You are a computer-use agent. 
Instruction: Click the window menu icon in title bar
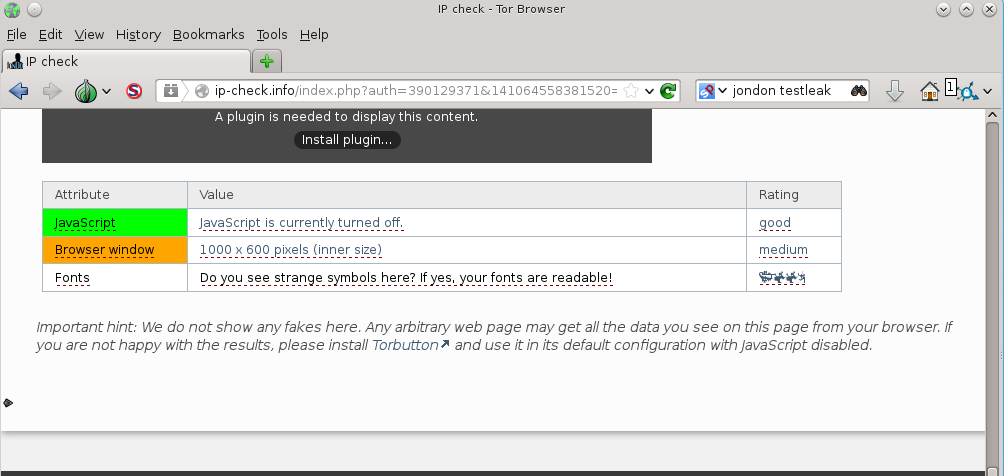(x=12, y=10)
